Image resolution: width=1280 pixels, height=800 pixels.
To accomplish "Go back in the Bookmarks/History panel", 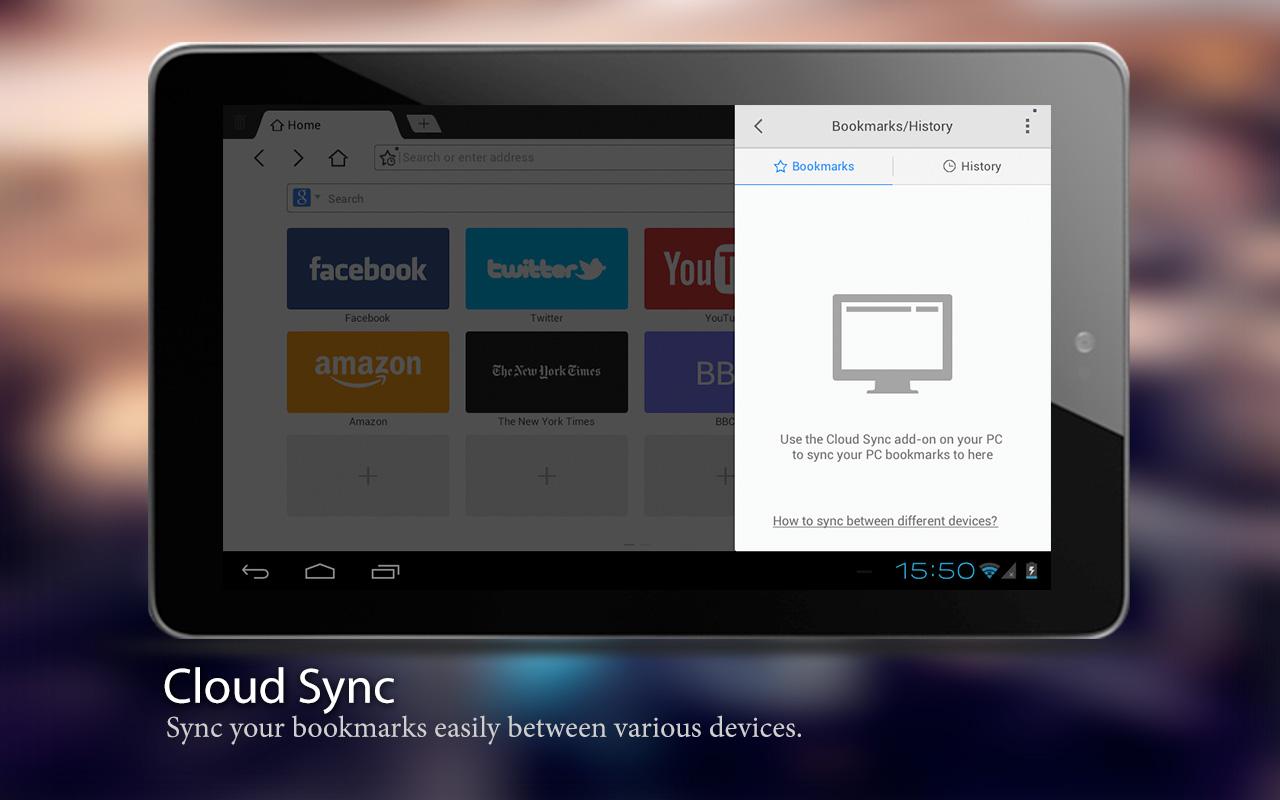I will point(758,126).
